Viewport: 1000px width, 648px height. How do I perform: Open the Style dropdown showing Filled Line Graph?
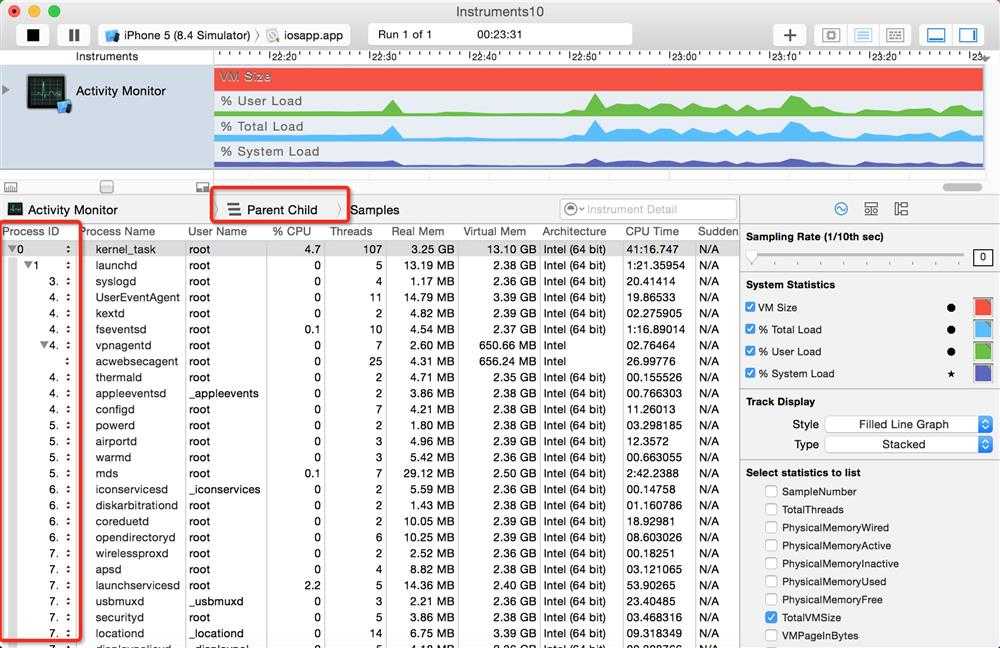[x=909, y=424]
